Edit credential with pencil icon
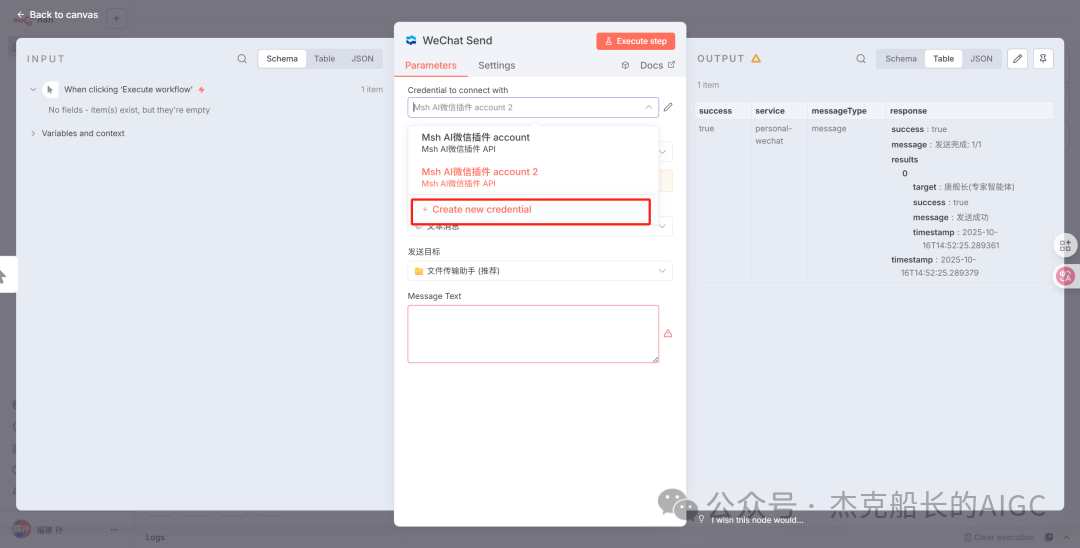Image resolution: width=1080 pixels, height=548 pixels. [667, 107]
